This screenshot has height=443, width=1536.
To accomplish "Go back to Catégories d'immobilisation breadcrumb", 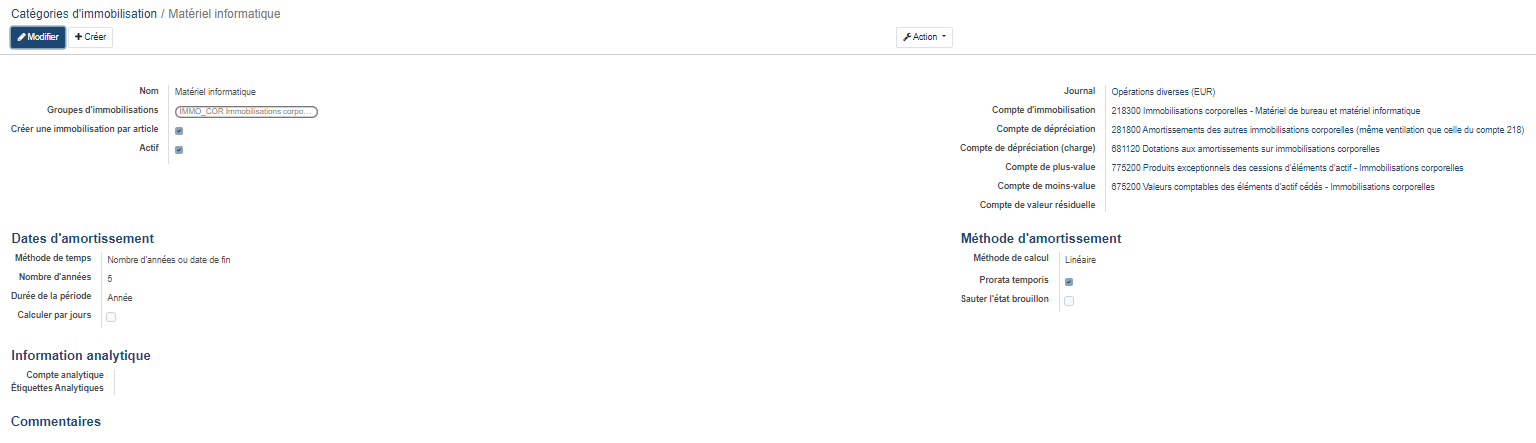I will 84,14.
